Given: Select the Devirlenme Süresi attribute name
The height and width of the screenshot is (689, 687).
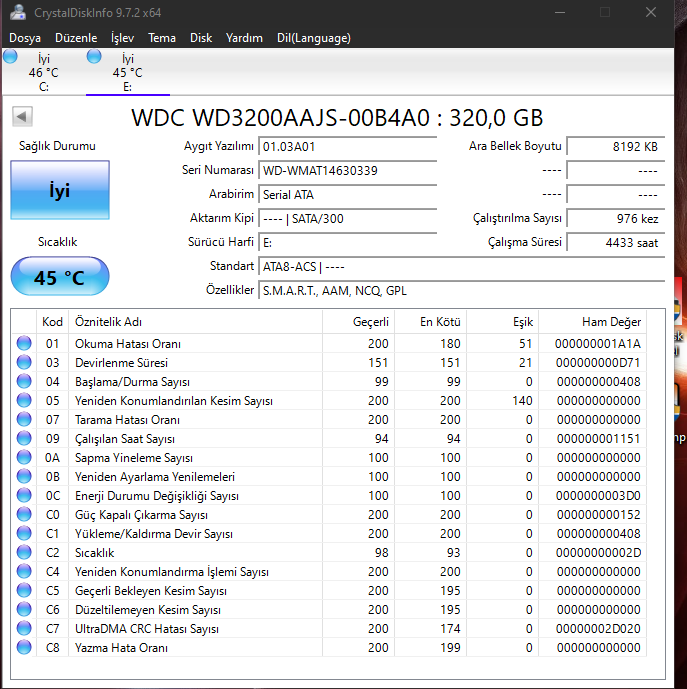Looking at the screenshot, I should coord(121,363).
